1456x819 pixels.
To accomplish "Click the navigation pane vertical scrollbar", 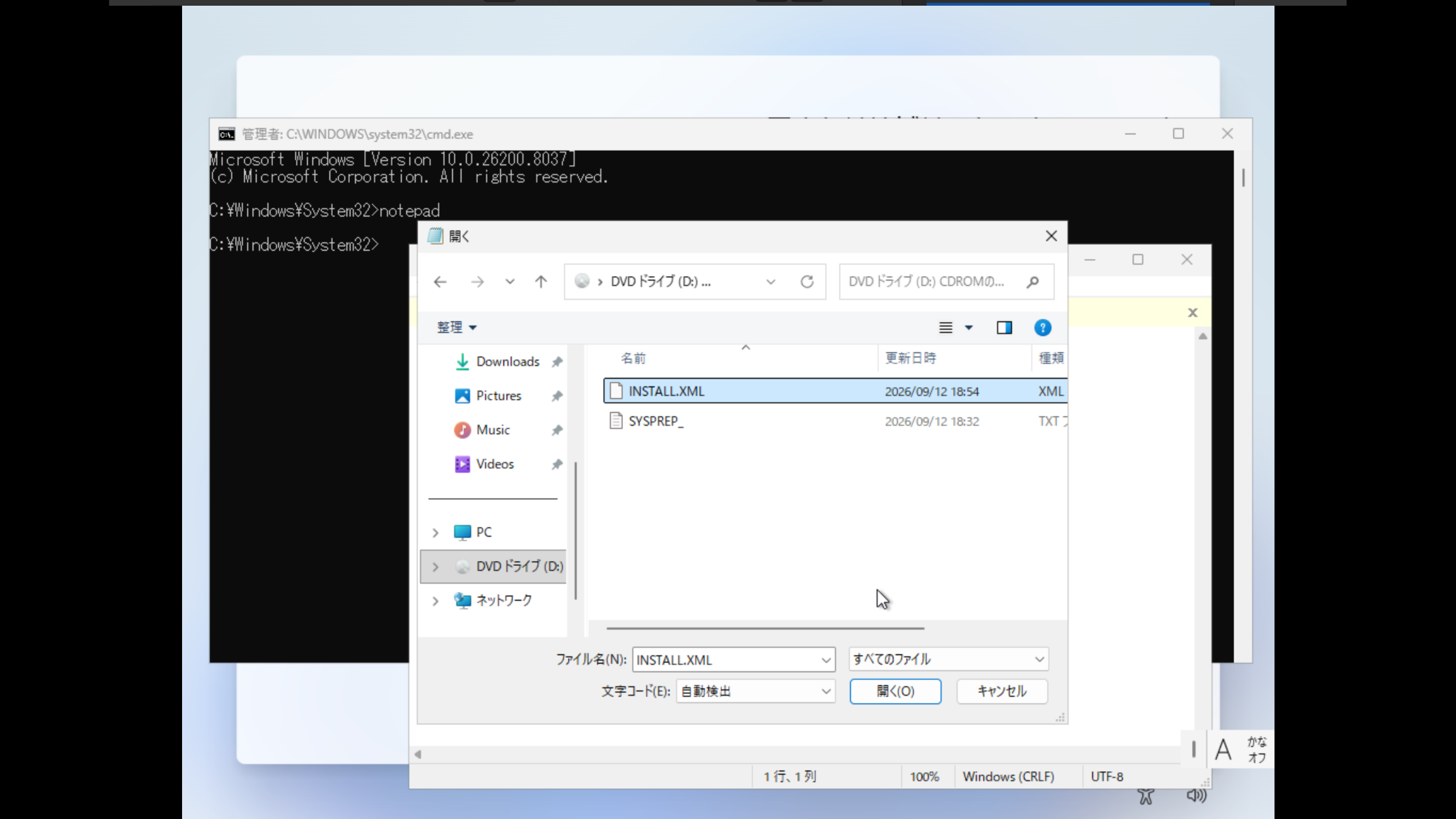I will [576, 530].
